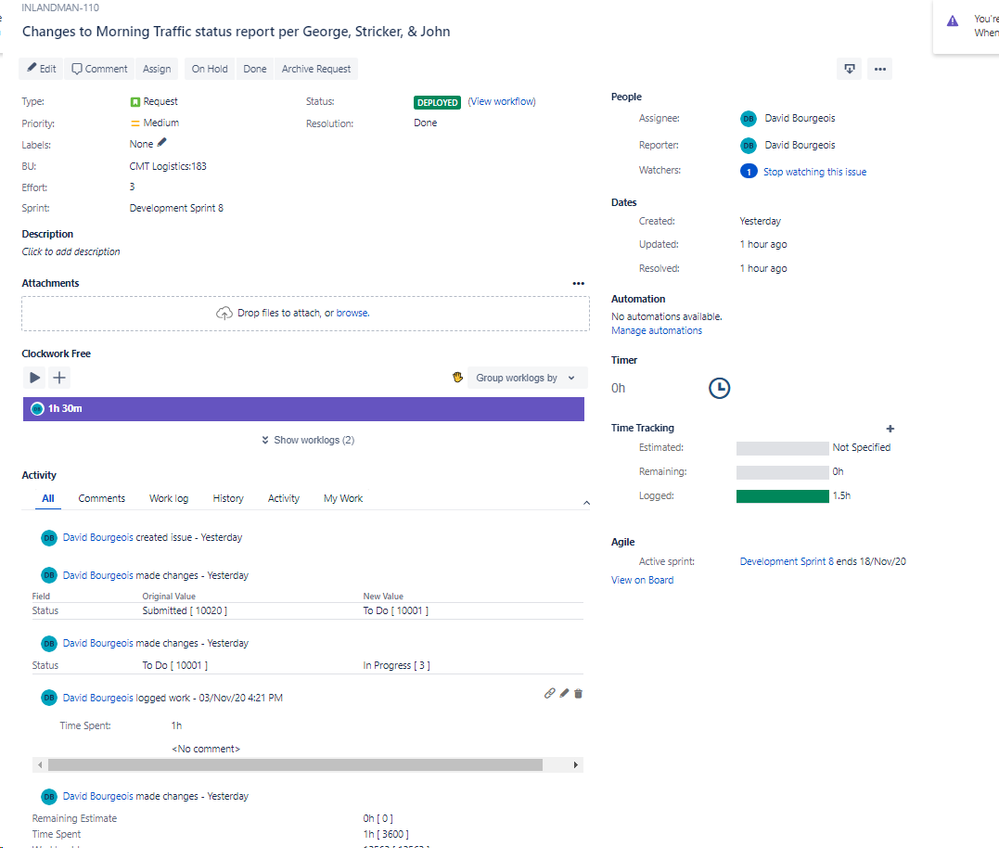Viewport: 999px width, 848px height.
Task: Click the feedback presentation icon button
Action: pos(849,69)
